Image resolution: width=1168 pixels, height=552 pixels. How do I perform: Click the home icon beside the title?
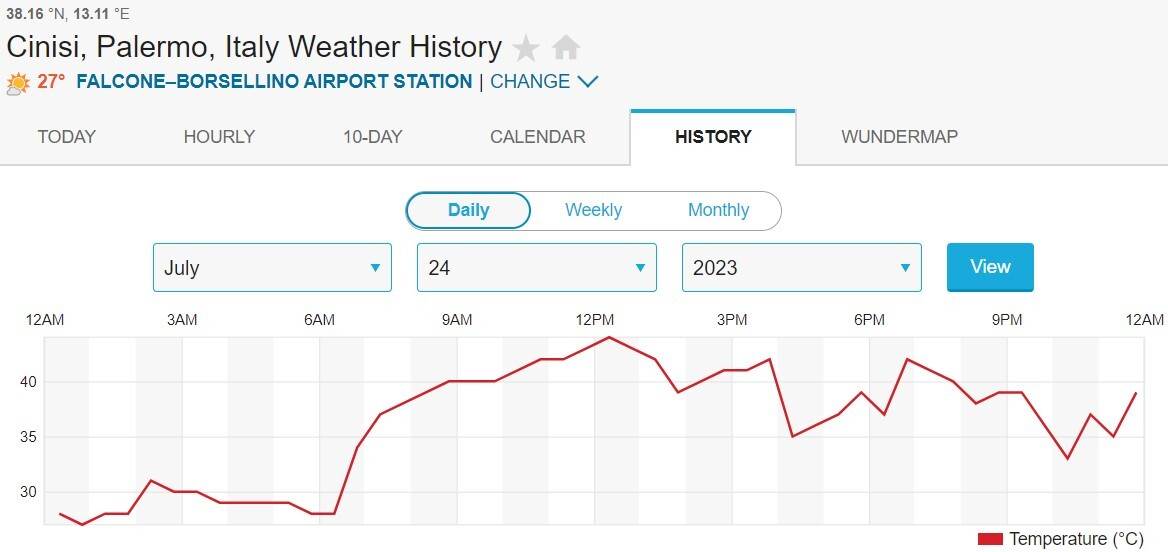click(566, 48)
